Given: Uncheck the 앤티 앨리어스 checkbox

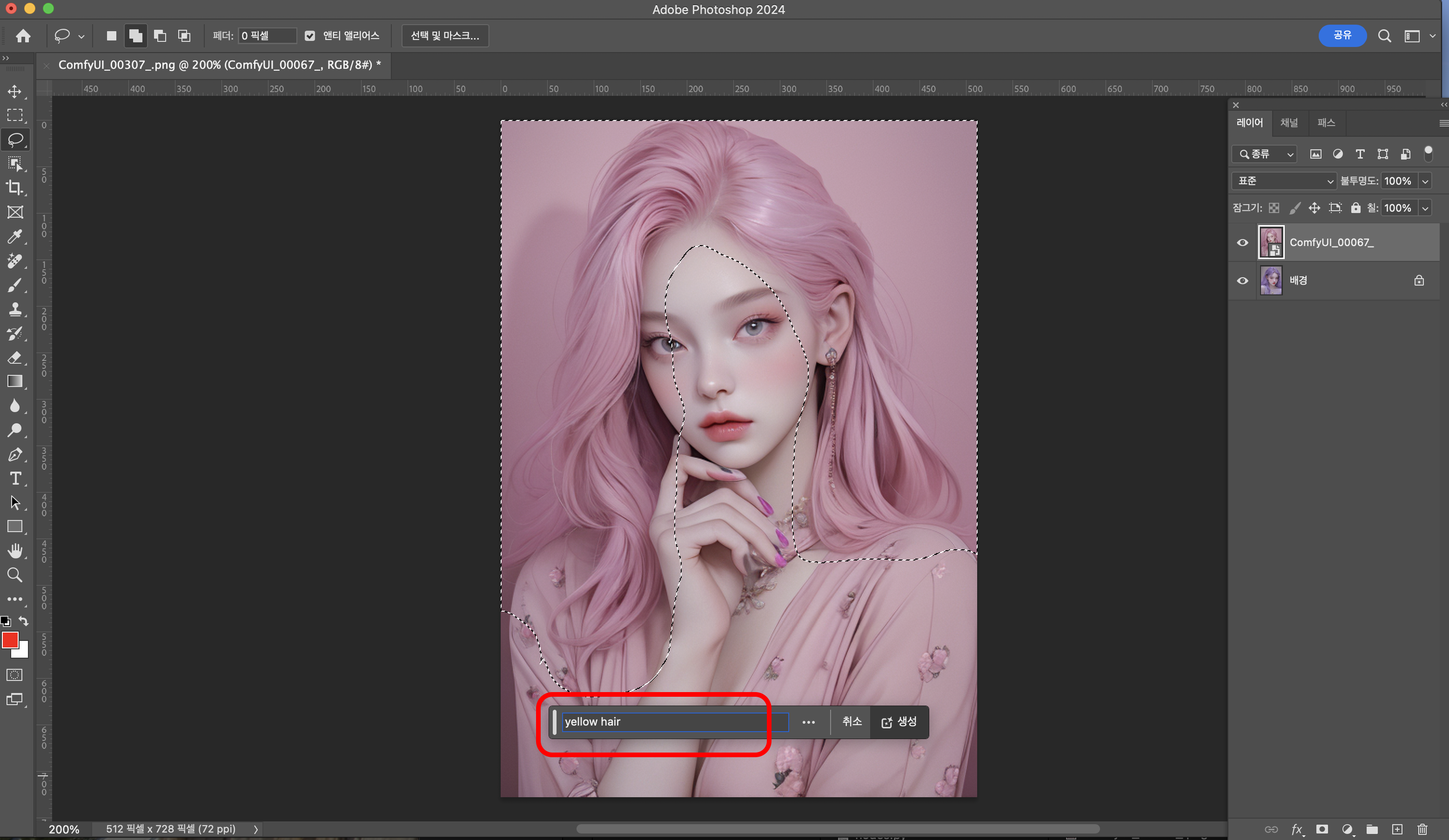Looking at the screenshot, I should [x=310, y=36].
